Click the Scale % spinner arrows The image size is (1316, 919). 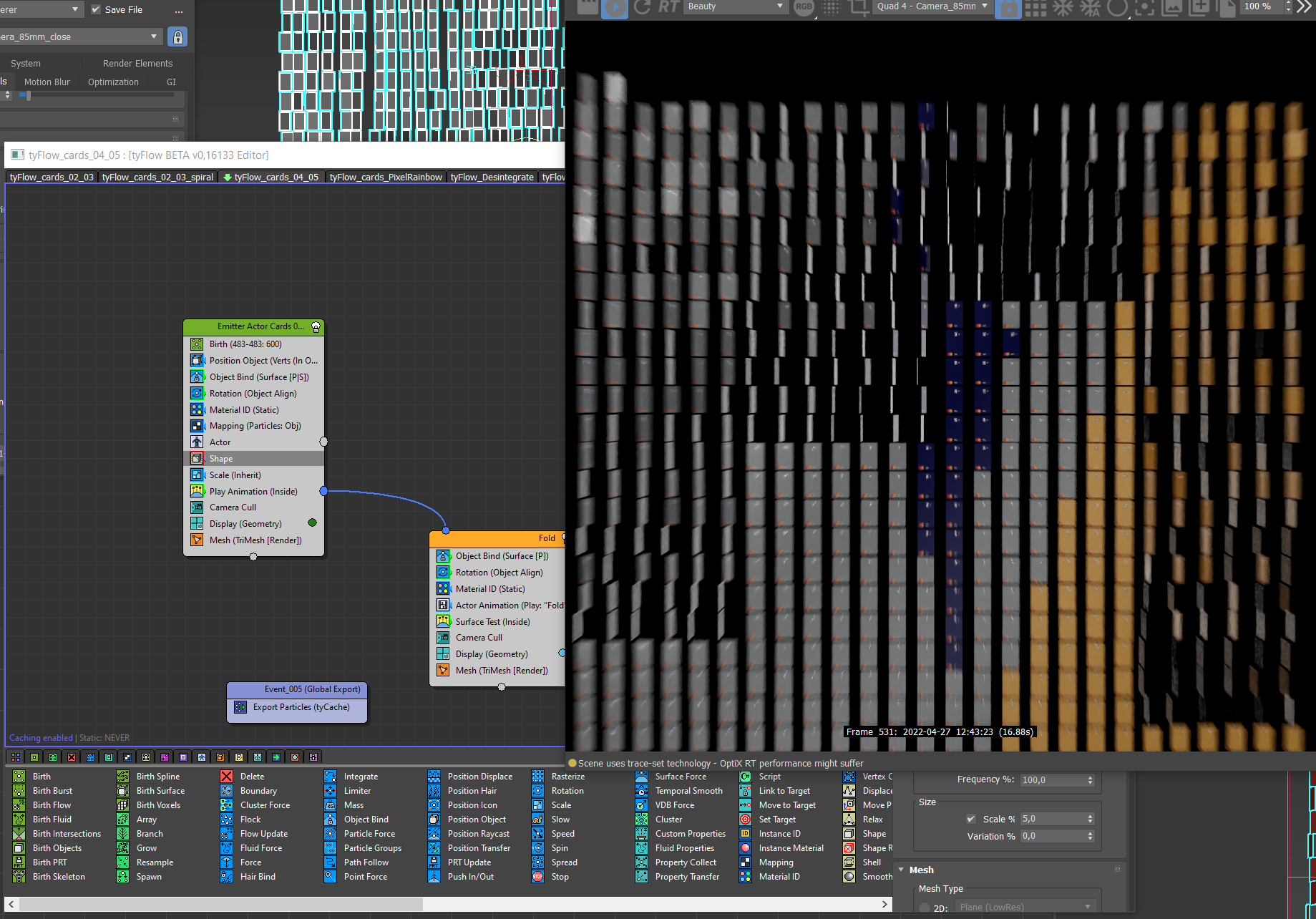coord(1090,819)
